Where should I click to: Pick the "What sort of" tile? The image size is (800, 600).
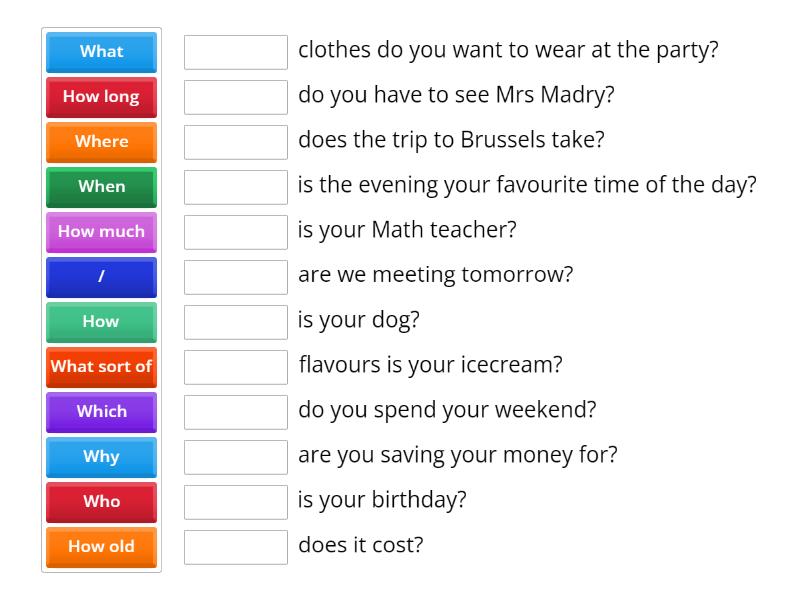pyautogui.click(x=101, y=367)
